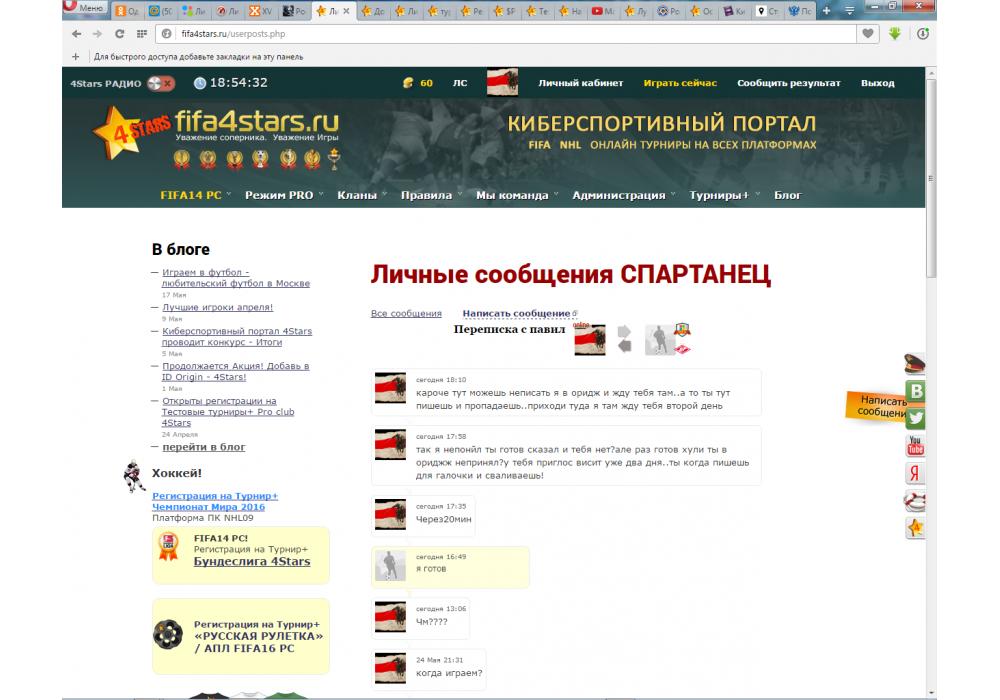Switch to the Odnoklassniki first tab
1000x700 pixels.
127,11
